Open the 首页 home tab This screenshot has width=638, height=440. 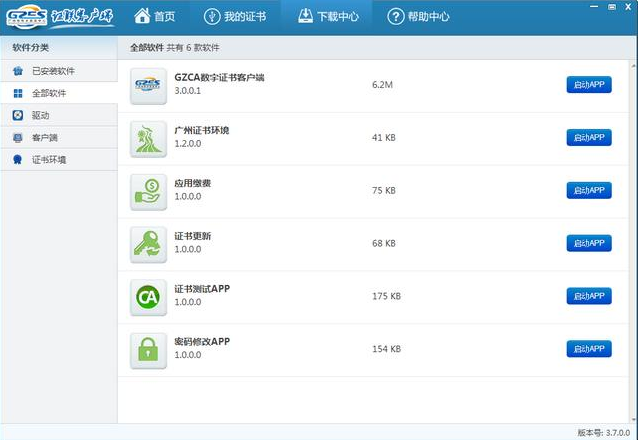coord(154,16)
